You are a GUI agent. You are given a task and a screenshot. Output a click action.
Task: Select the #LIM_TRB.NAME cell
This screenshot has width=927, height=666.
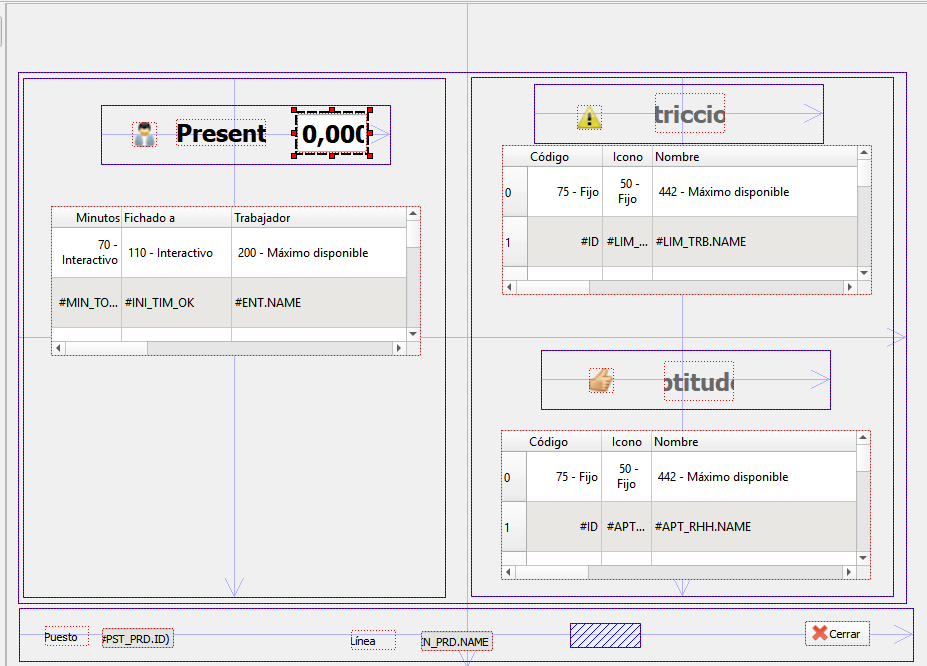755,242
